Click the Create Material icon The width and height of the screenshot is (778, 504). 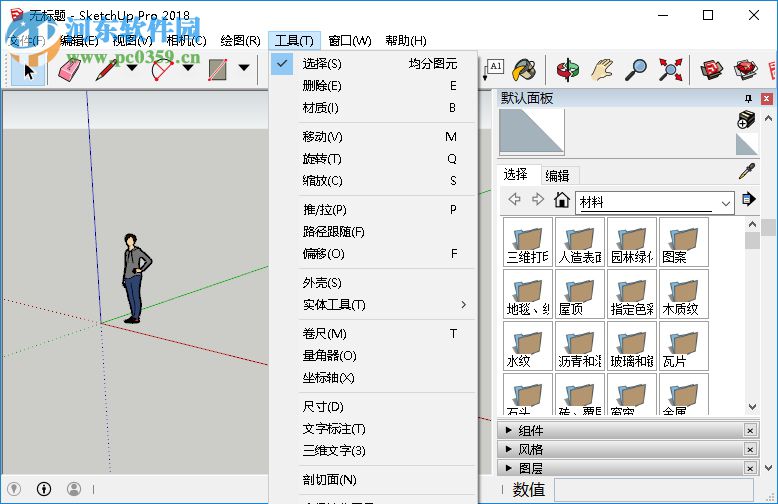pyautogui.click(x=746, y=120)
